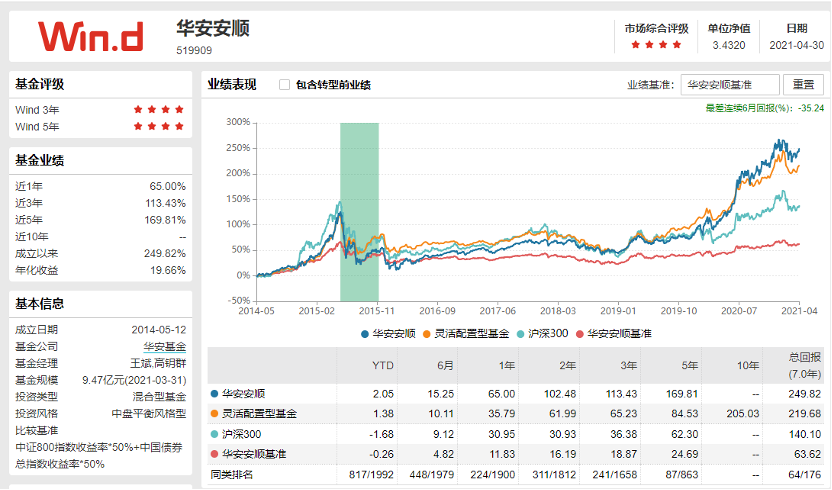Viewport: 832px width, 490px height.
Task: Click the 2021-04 x-axis label
Action: tap(799, 311)
